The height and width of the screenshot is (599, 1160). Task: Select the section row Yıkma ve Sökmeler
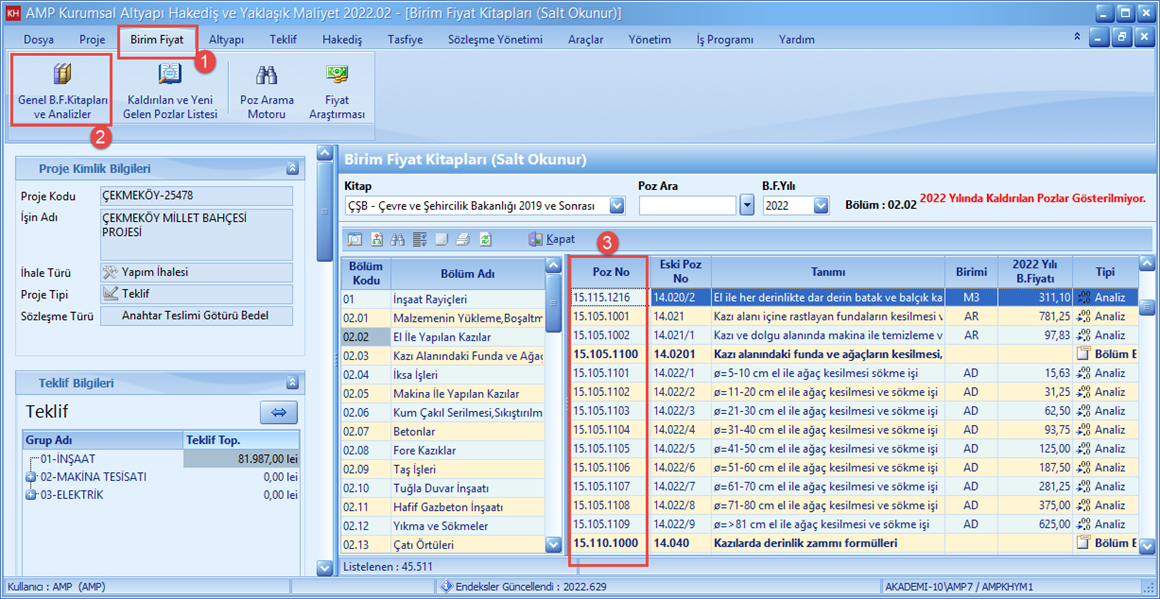coord(442,526)
